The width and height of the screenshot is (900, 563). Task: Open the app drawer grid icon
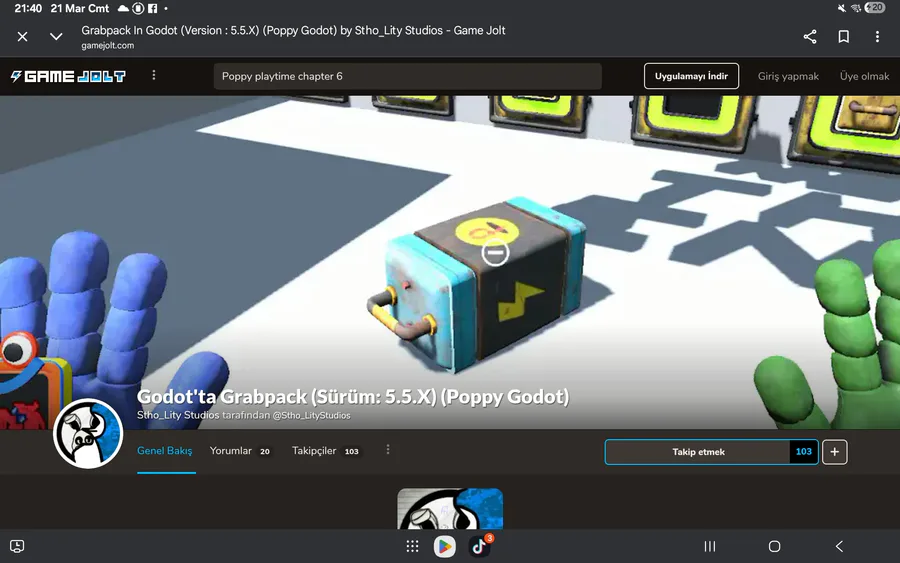pos(412,546)
